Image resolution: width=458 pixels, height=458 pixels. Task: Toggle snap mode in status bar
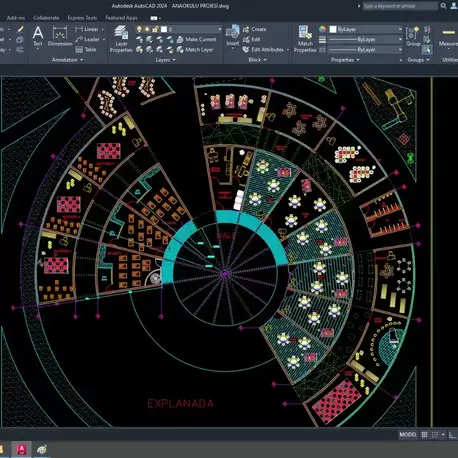pyautogui.click(x=435, y=435)
